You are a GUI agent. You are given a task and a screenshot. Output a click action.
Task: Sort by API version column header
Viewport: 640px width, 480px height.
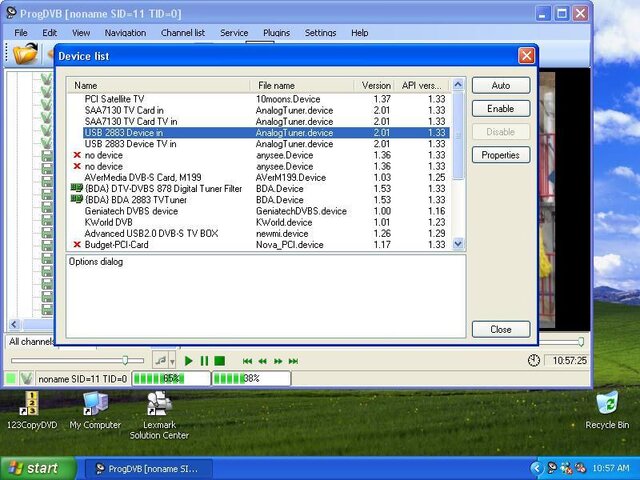[x=422, y=85]
